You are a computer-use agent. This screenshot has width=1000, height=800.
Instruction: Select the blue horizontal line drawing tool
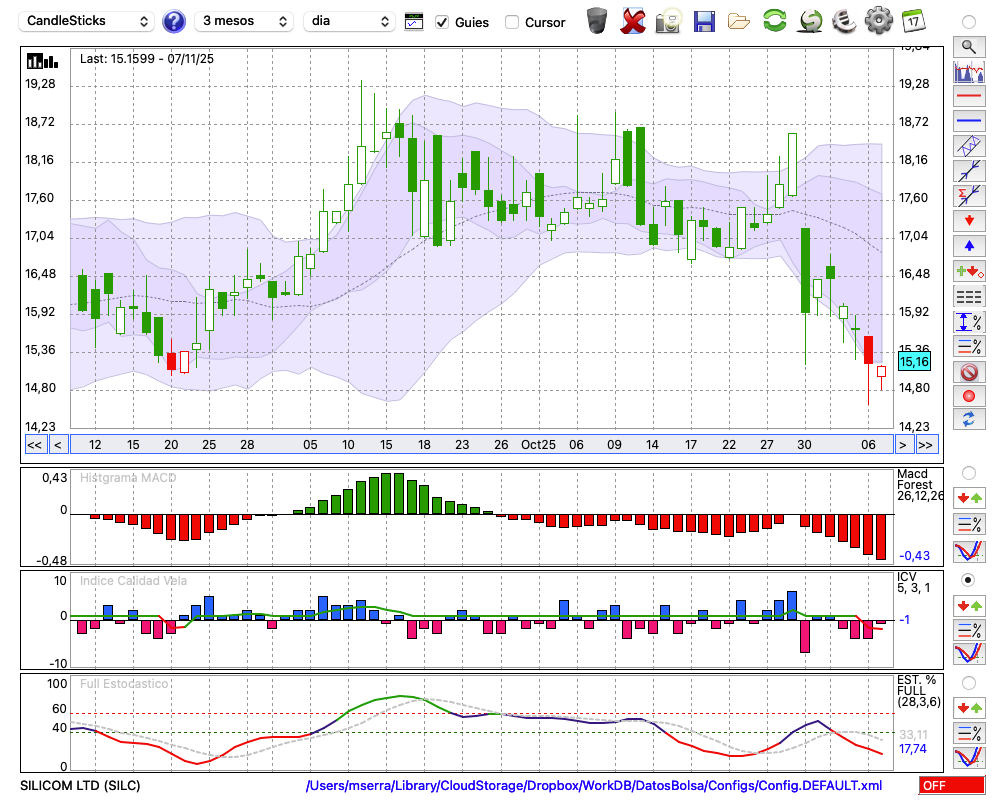[968, 121]
